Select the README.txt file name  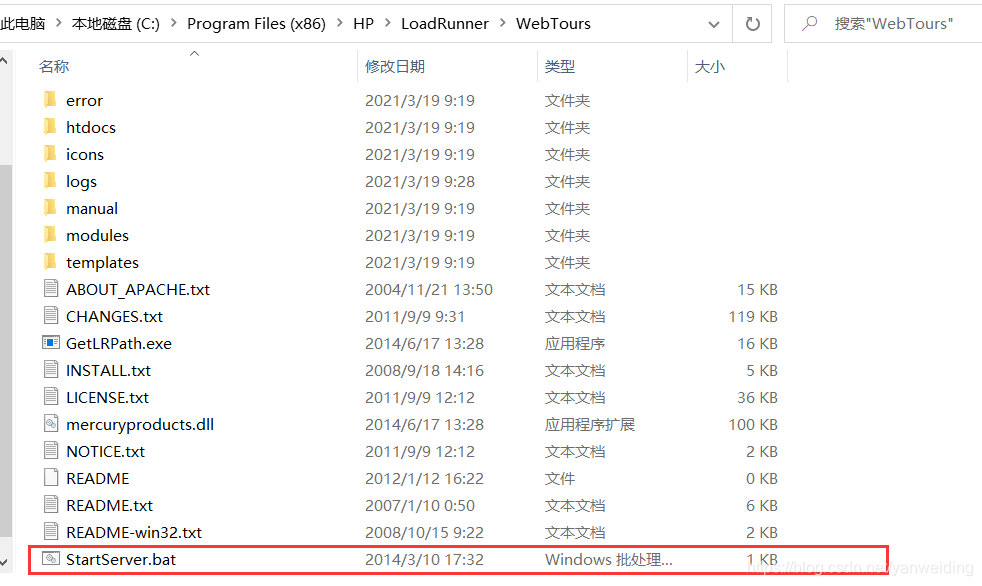click(110, 505)
